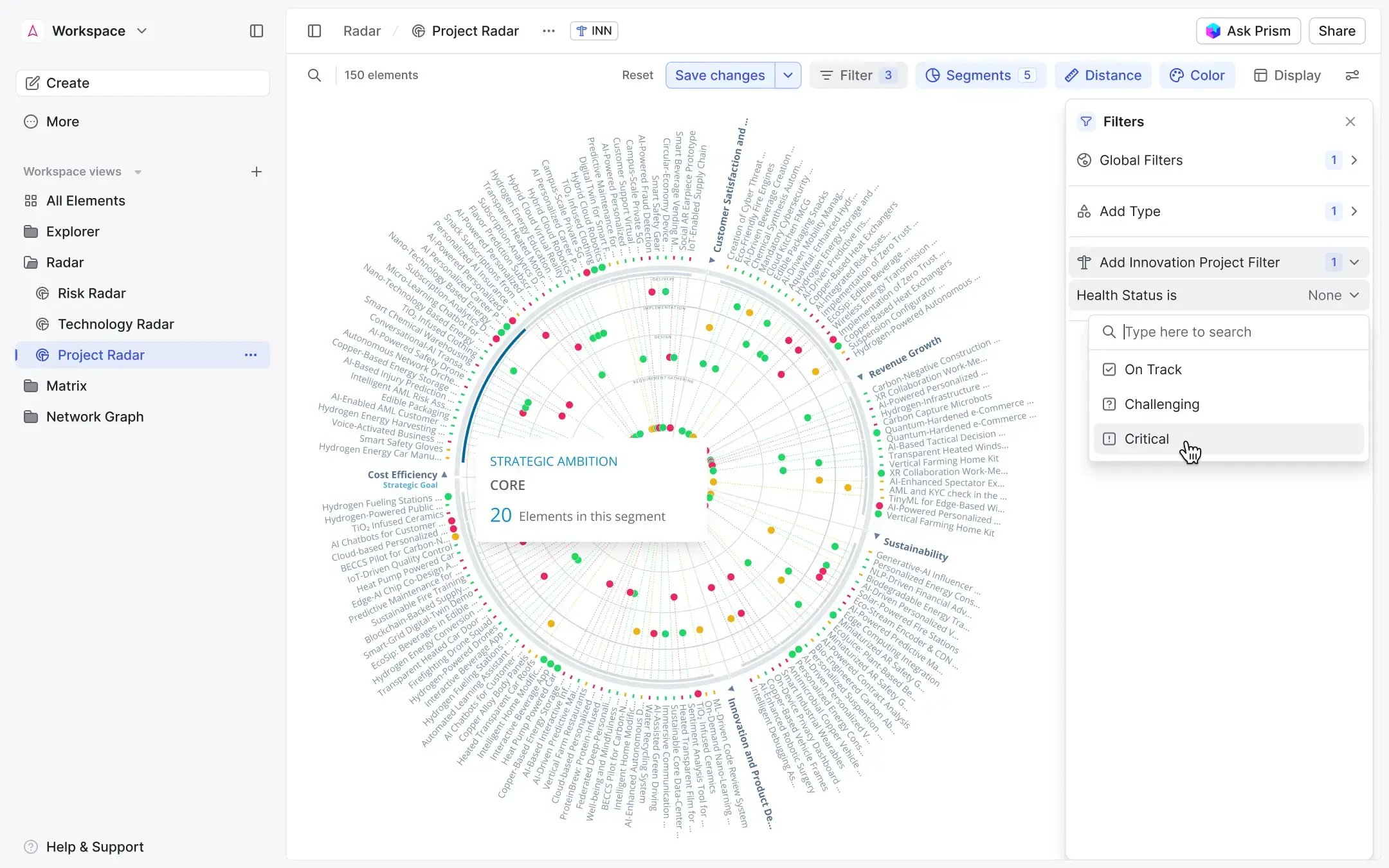Click the Segments icon in the toolbar
Screen dimensions: 1389x868
coord(934,75)
